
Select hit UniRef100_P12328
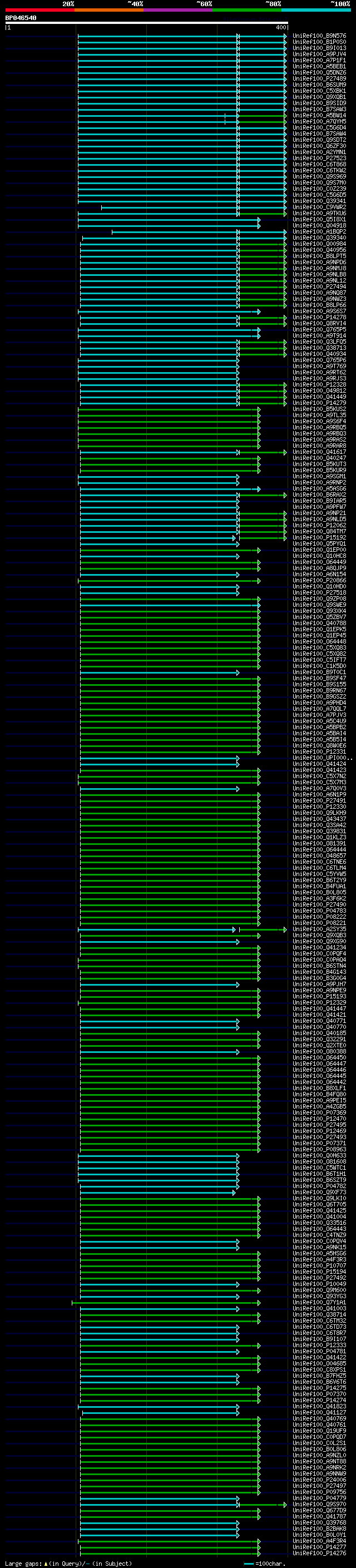pos(319,384)
